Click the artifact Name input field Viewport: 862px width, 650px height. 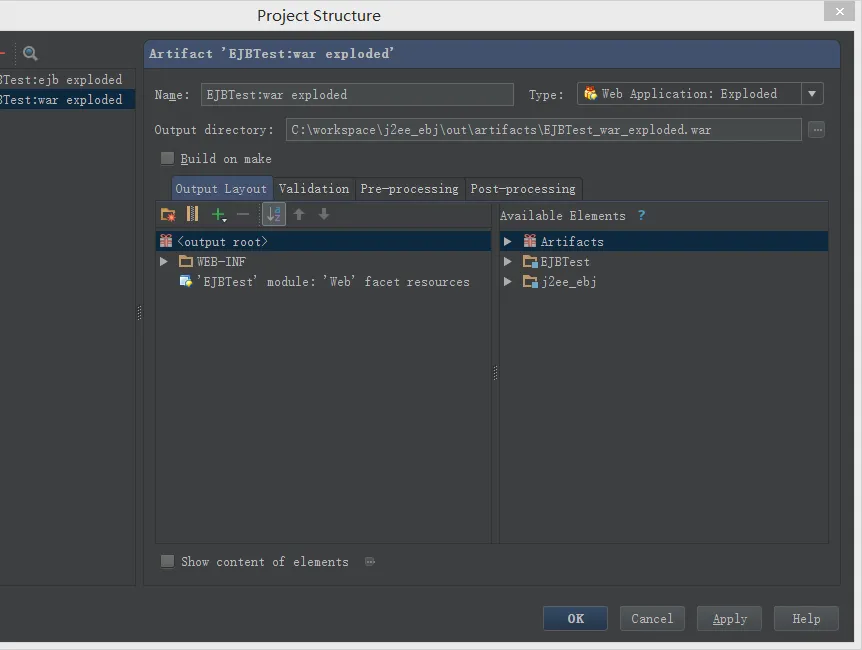[357, 94]
